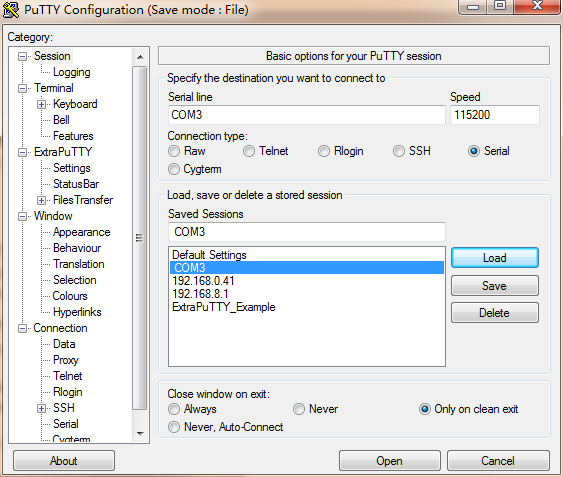Show the About dialog

(64, 461)
